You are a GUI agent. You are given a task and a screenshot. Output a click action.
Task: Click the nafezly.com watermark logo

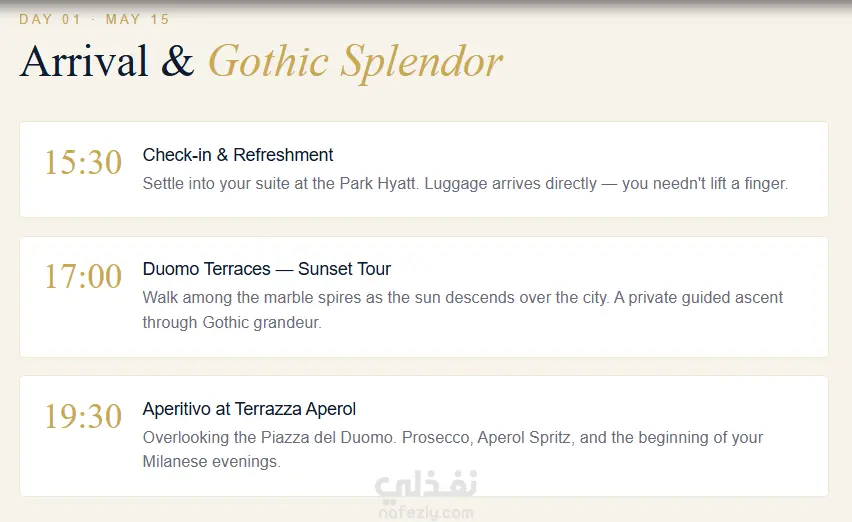coord(426,512)
